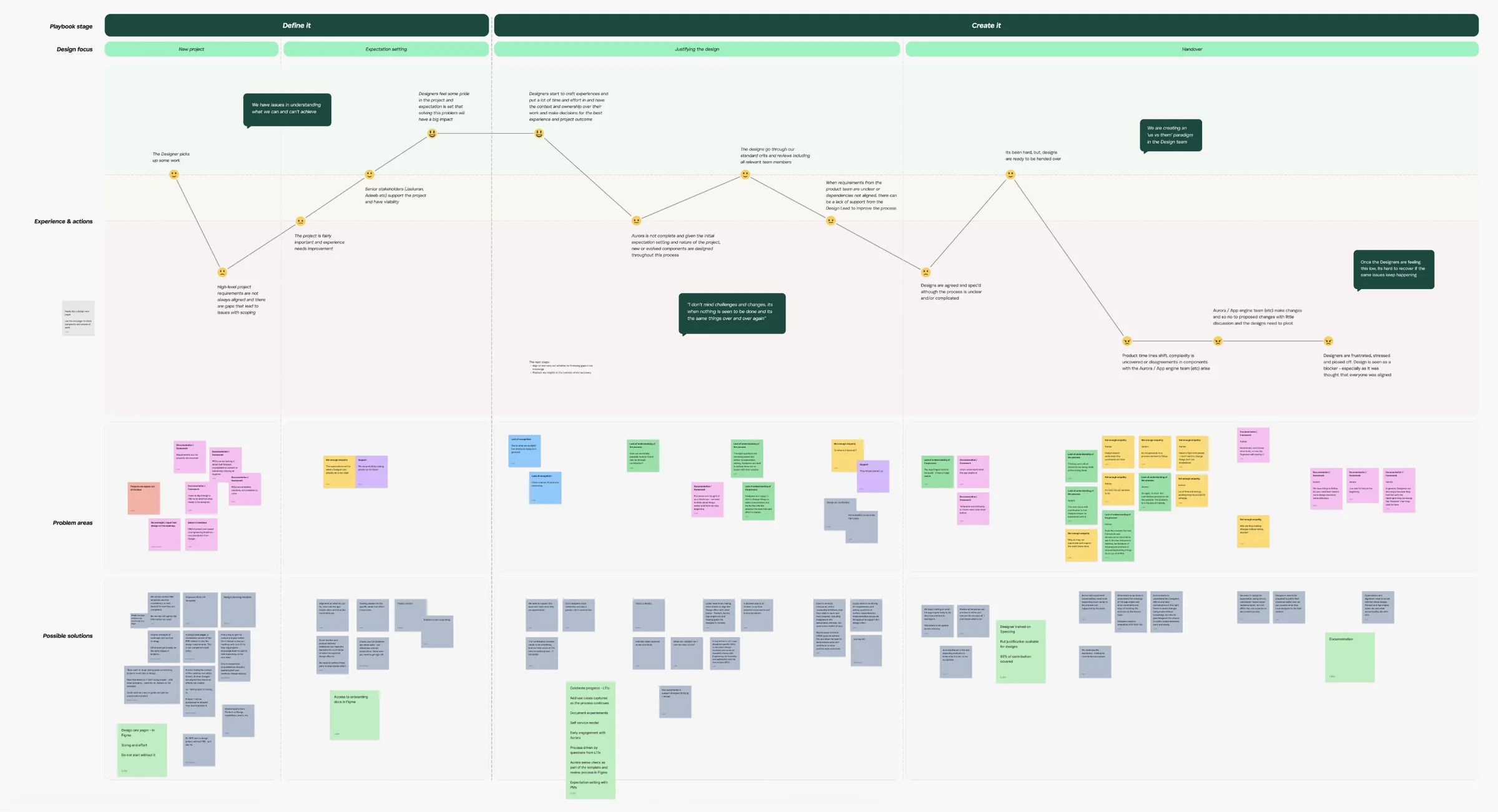The image size is (1498, 812).
Task: Click the 'Senior stakeholders' support caption
Action: coord(396,195)
